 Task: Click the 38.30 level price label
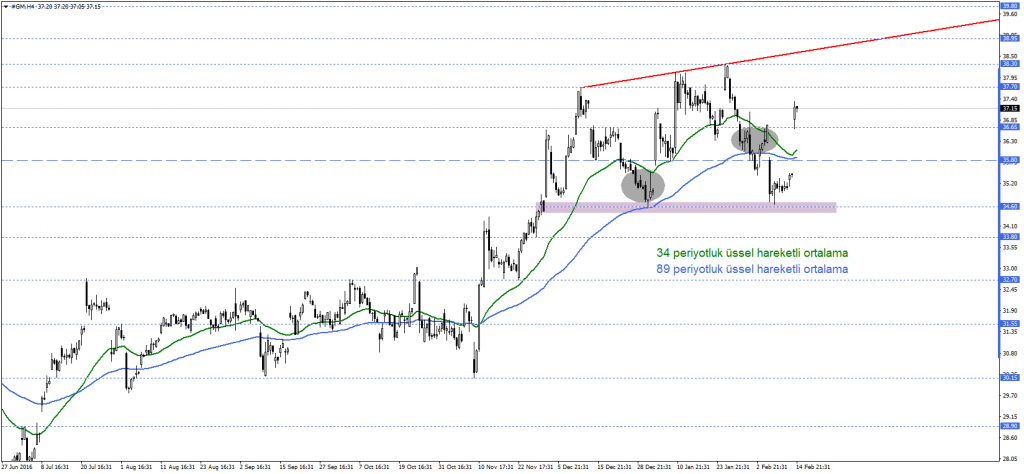1010,64
